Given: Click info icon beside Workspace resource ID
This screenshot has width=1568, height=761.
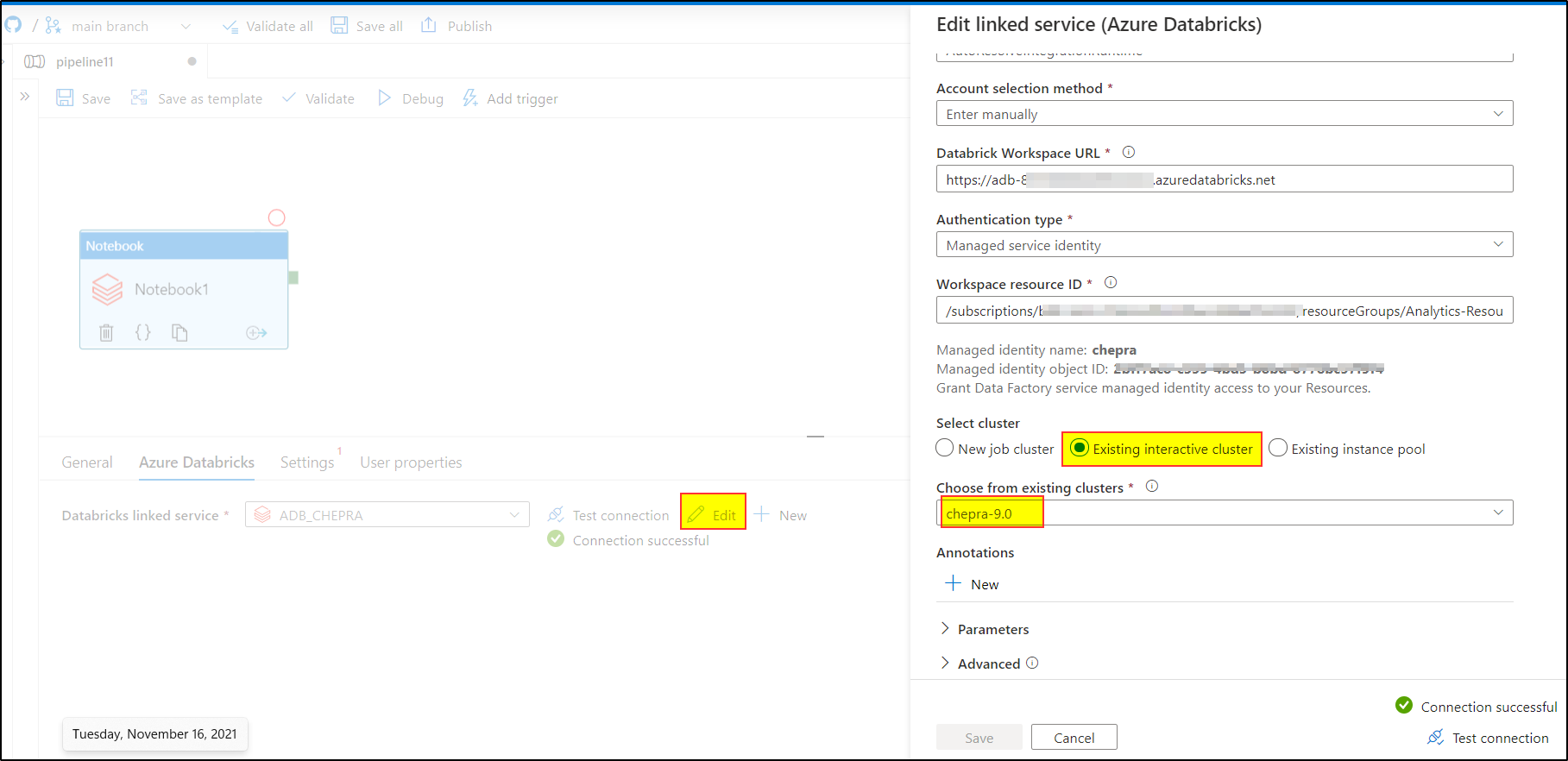Looking at the screenshot, I should pyautogui.click(x=1111, y=283).
